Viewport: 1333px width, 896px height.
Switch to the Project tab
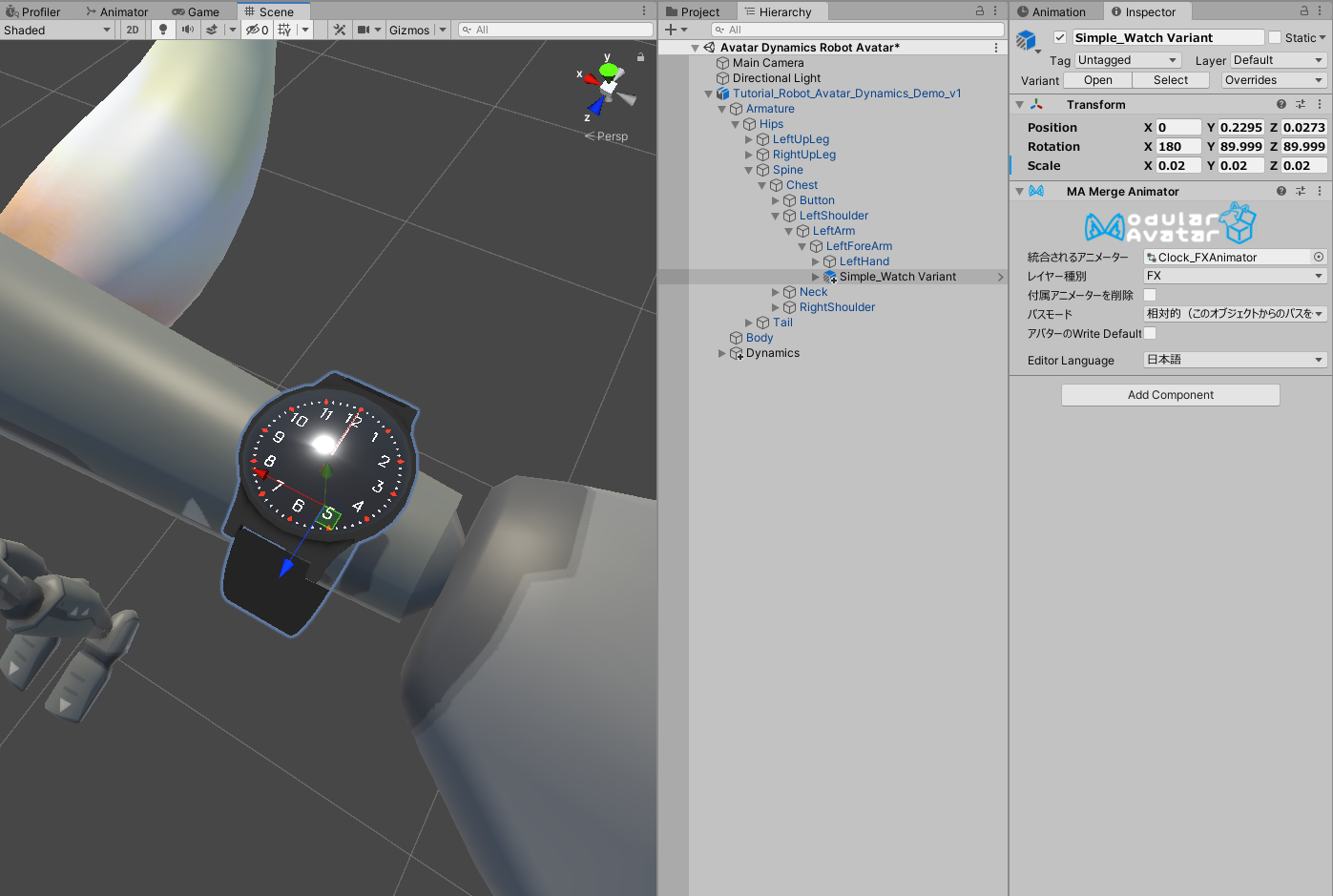[x=698, y=11]
